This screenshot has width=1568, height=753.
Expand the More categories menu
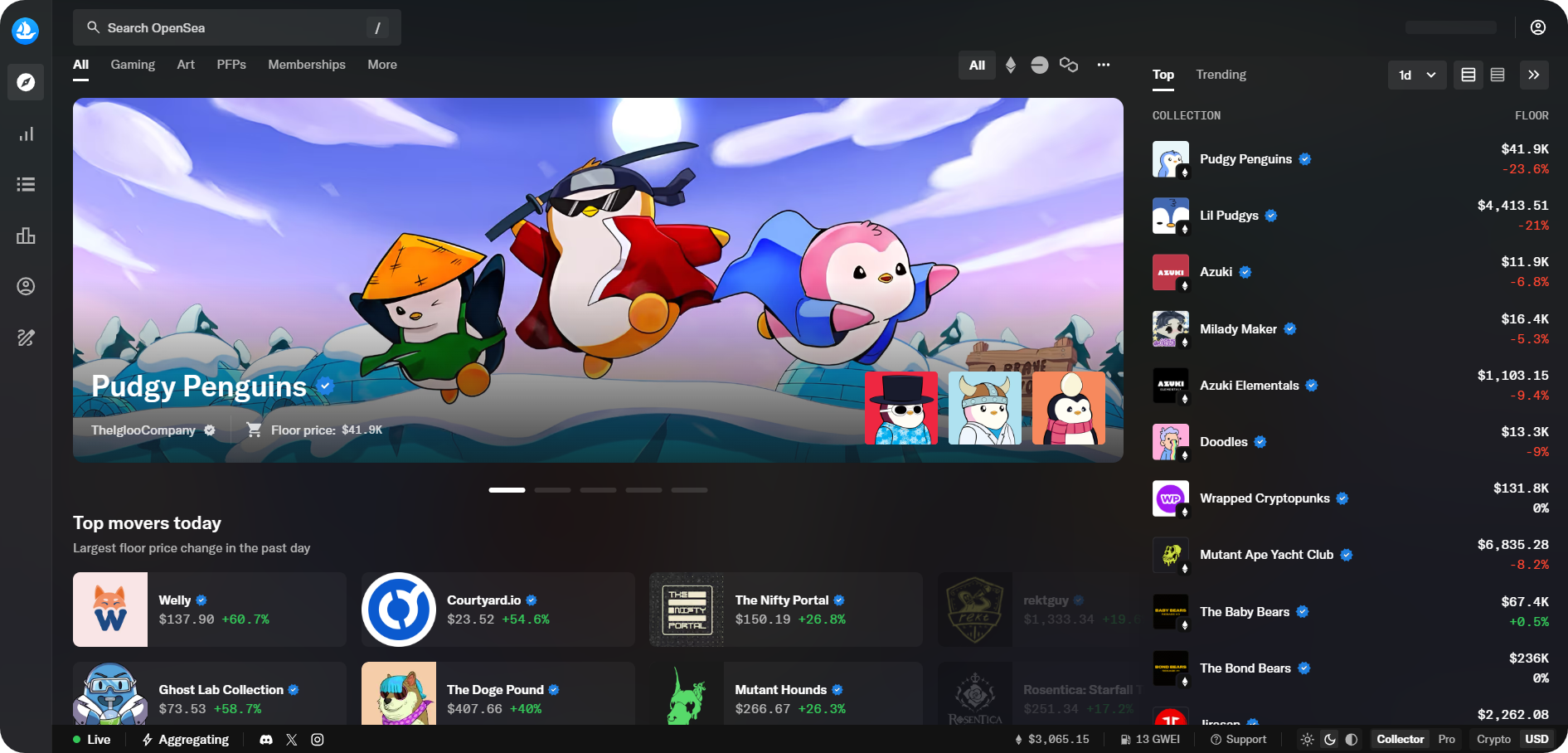coord(382,65)
